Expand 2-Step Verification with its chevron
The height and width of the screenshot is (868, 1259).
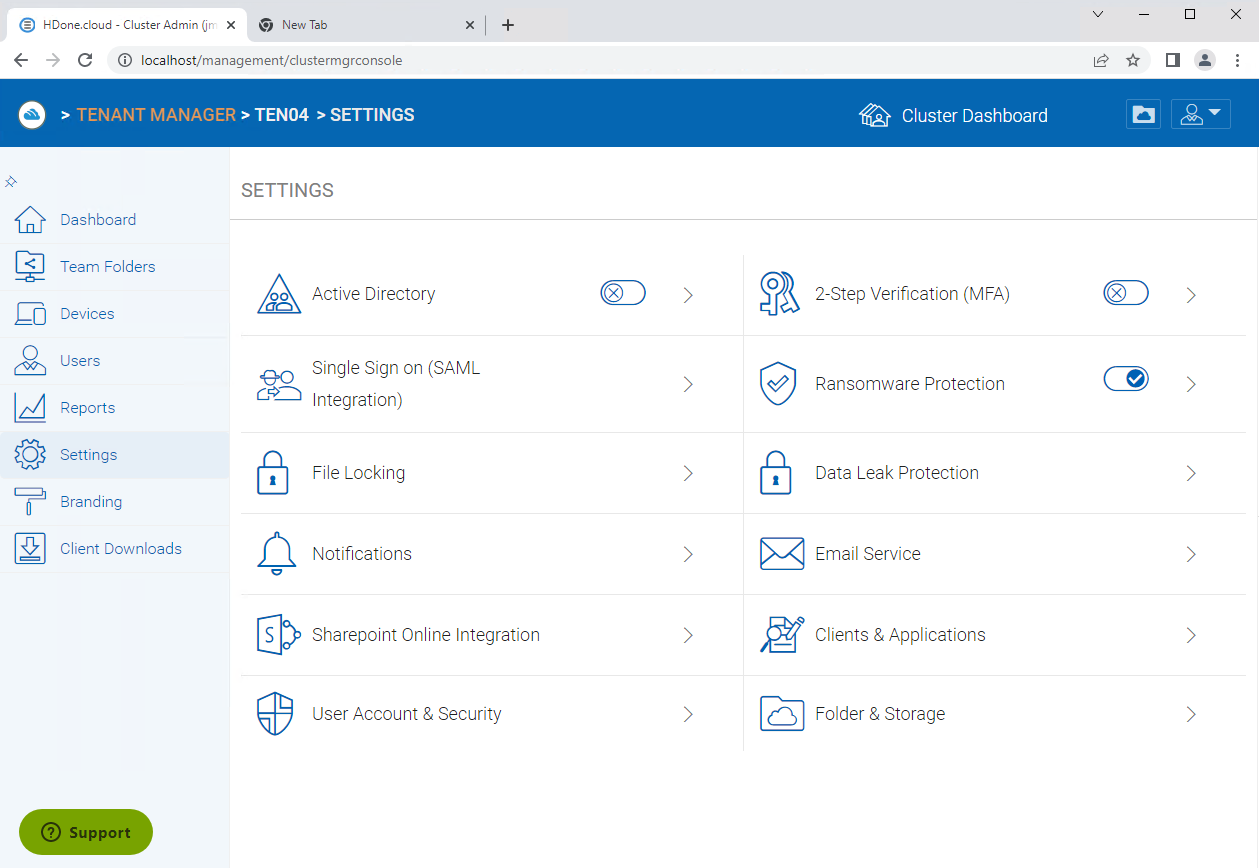coord(1191,295)
